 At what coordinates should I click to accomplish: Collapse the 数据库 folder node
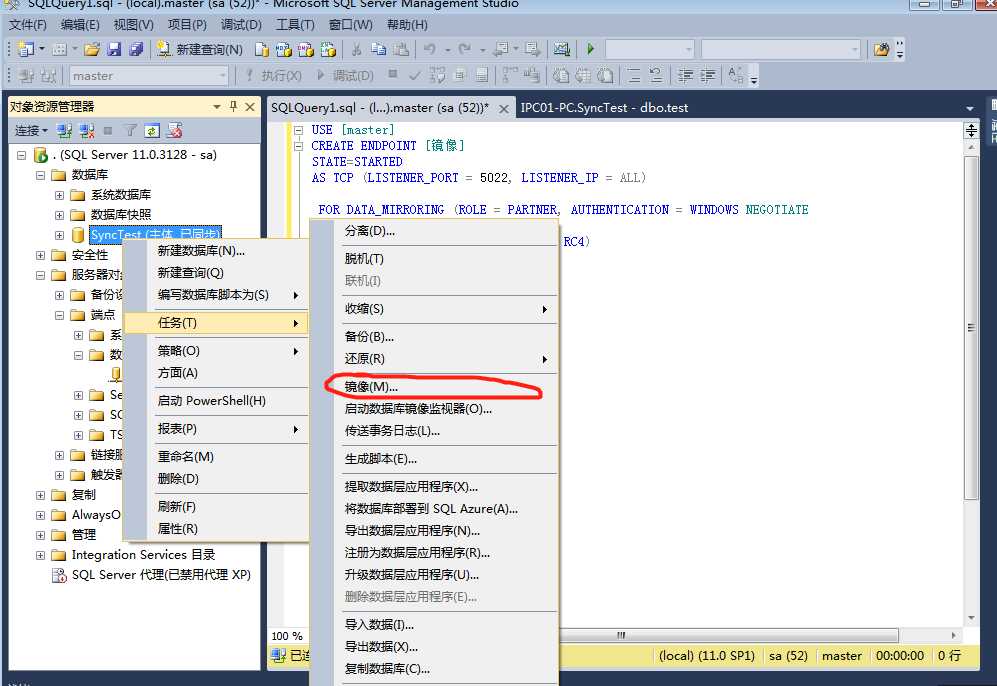[40, 175]
